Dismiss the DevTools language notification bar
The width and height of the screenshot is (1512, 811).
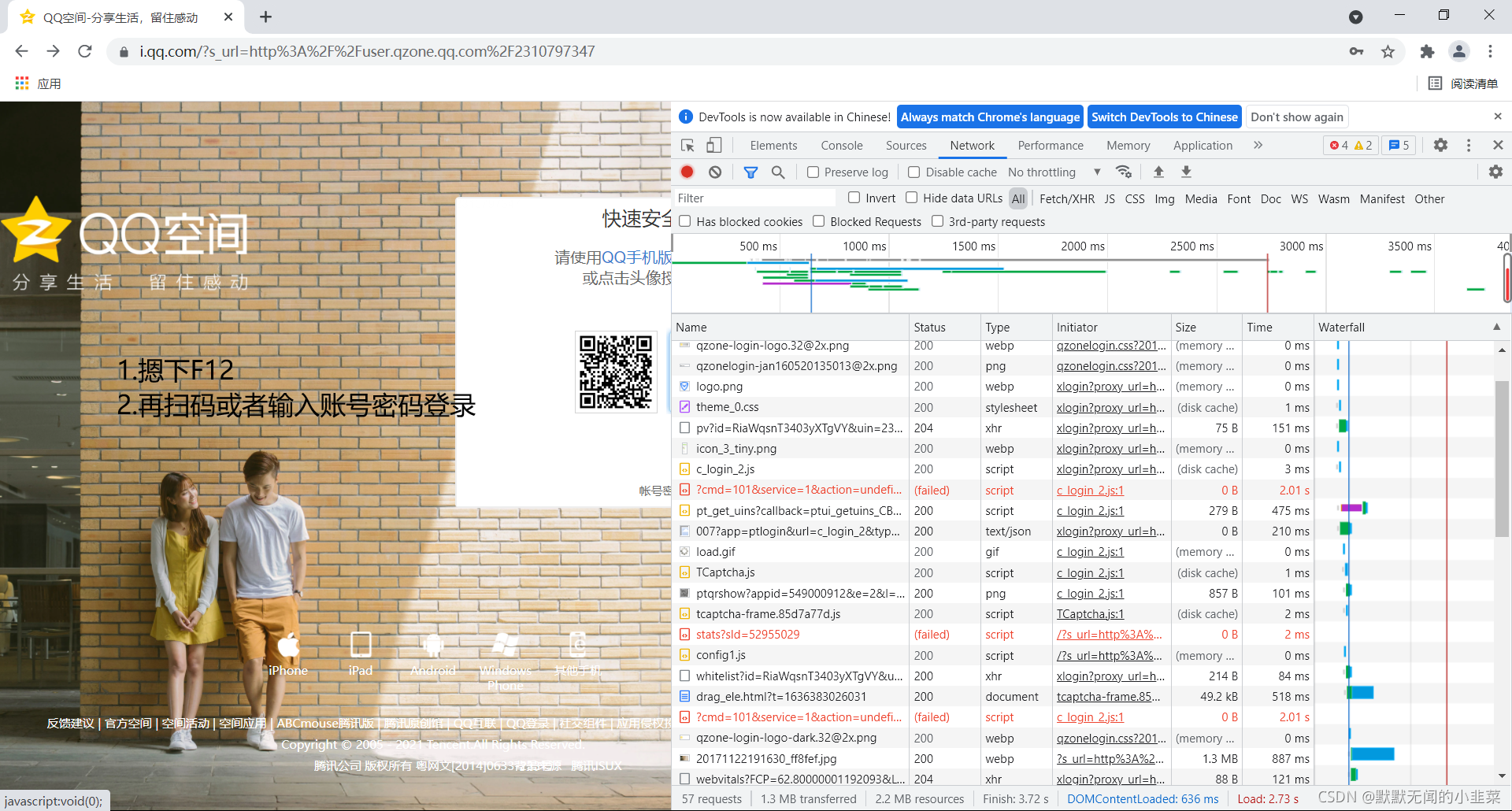(1498, 117)
